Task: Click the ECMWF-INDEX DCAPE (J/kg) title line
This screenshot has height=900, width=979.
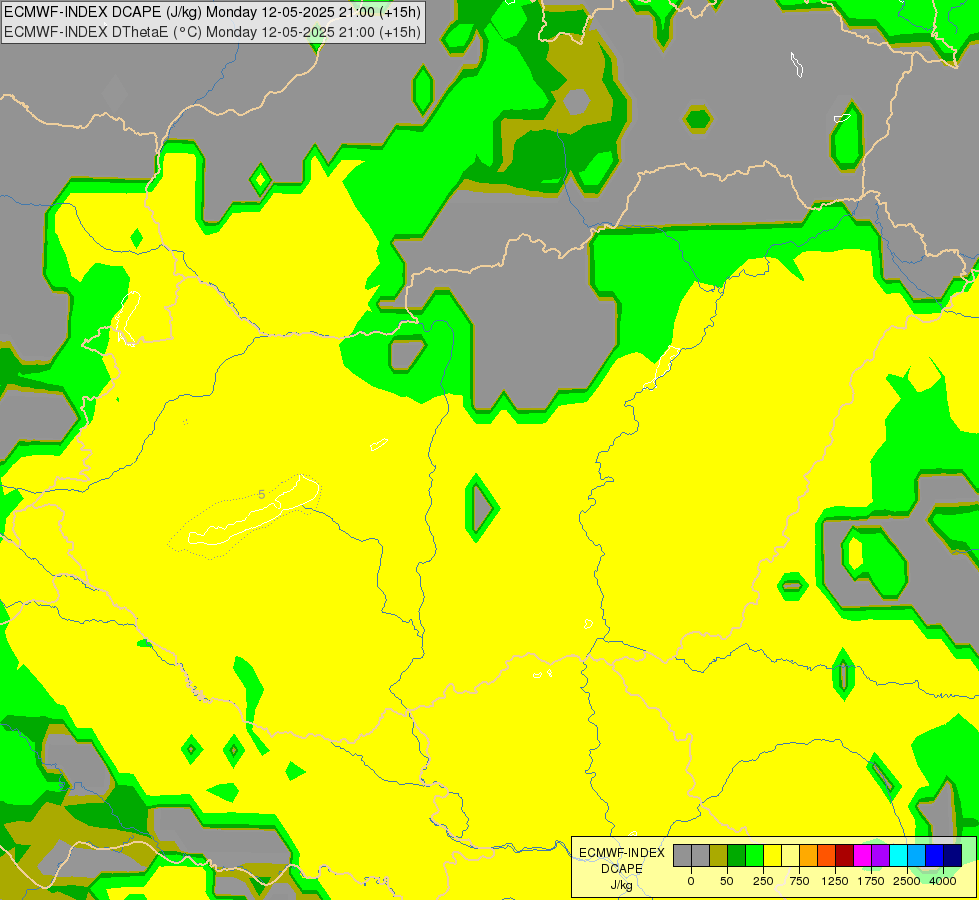Action: [212, 12]
